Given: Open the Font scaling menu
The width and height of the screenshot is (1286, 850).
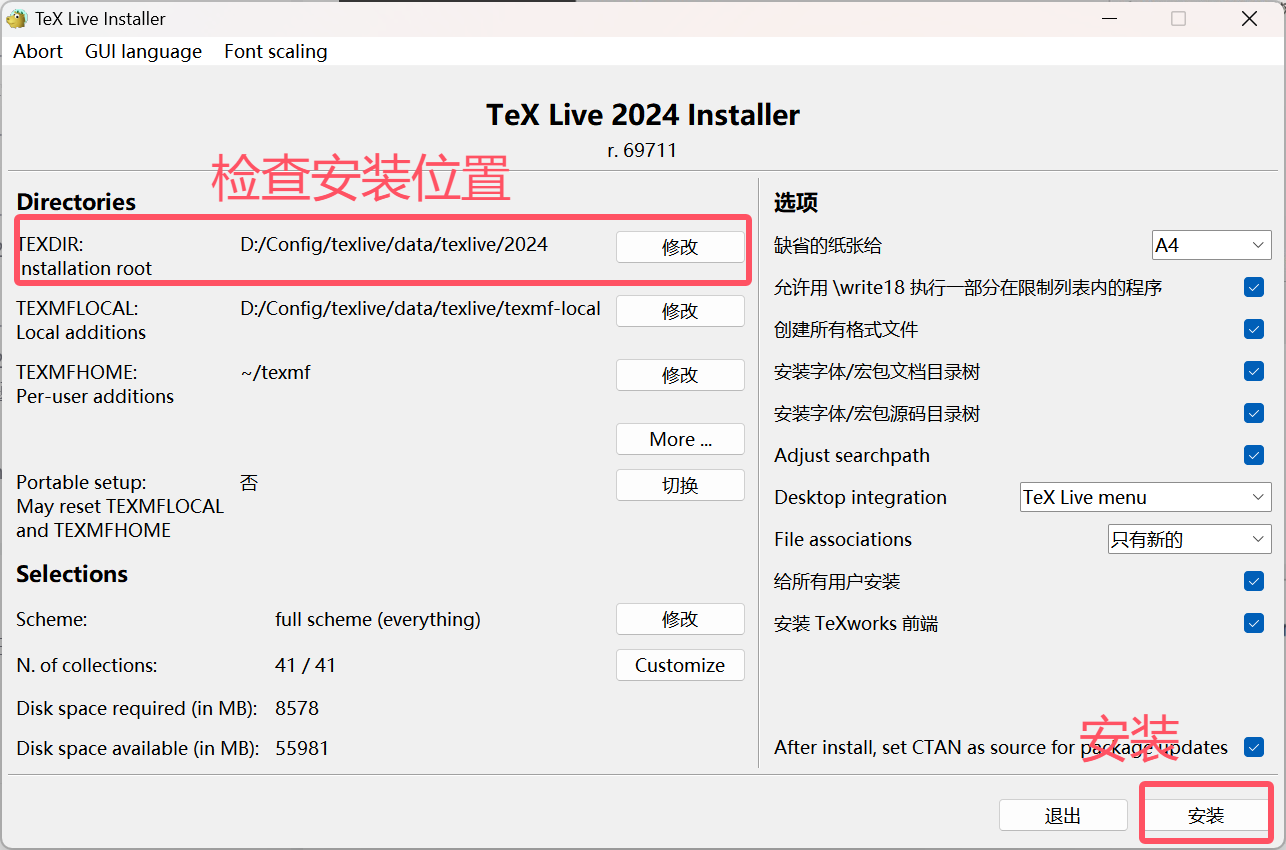Looking at the screenshot, I should [276, 51].
